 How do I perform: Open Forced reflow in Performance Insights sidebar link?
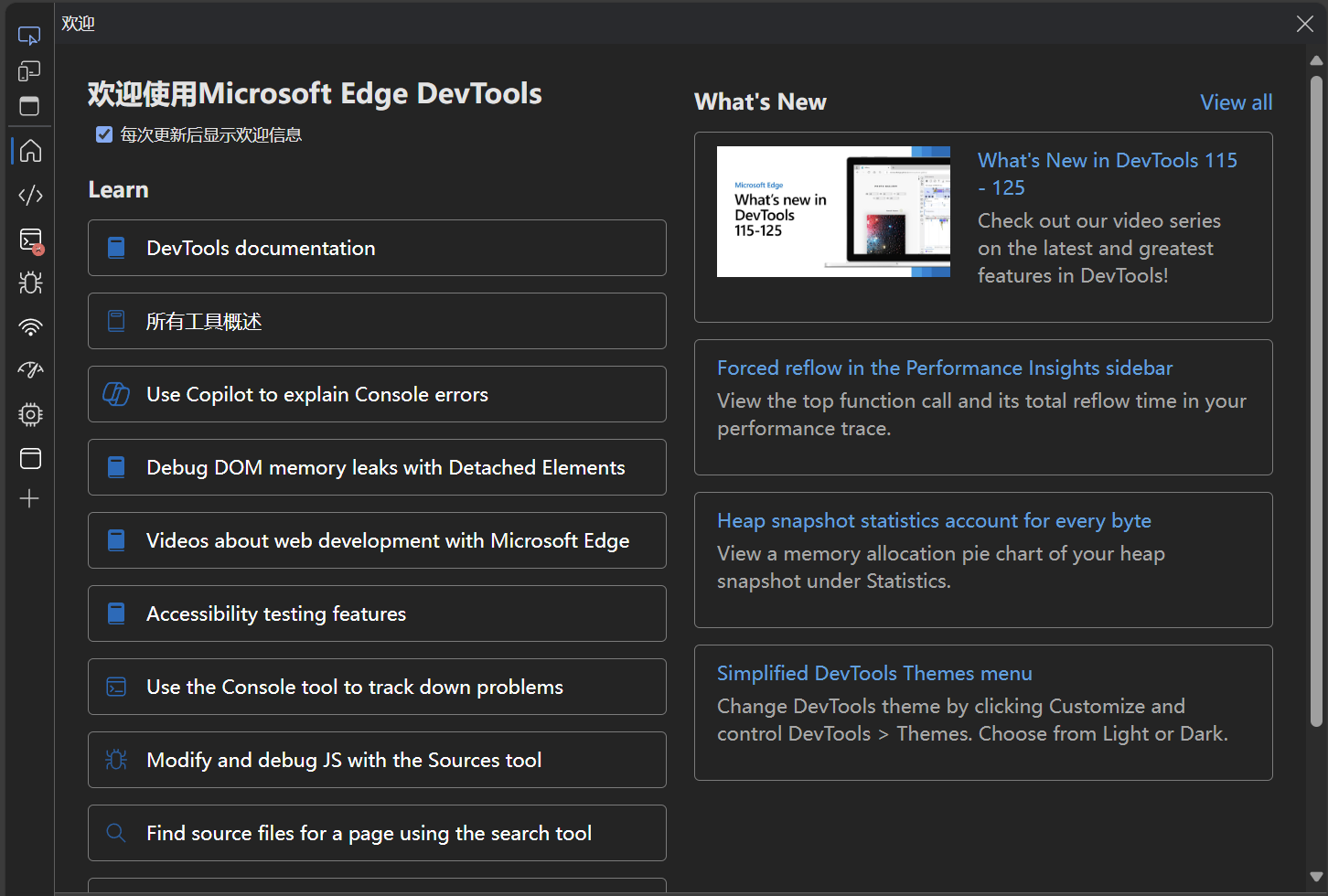[x=945, y=368]
